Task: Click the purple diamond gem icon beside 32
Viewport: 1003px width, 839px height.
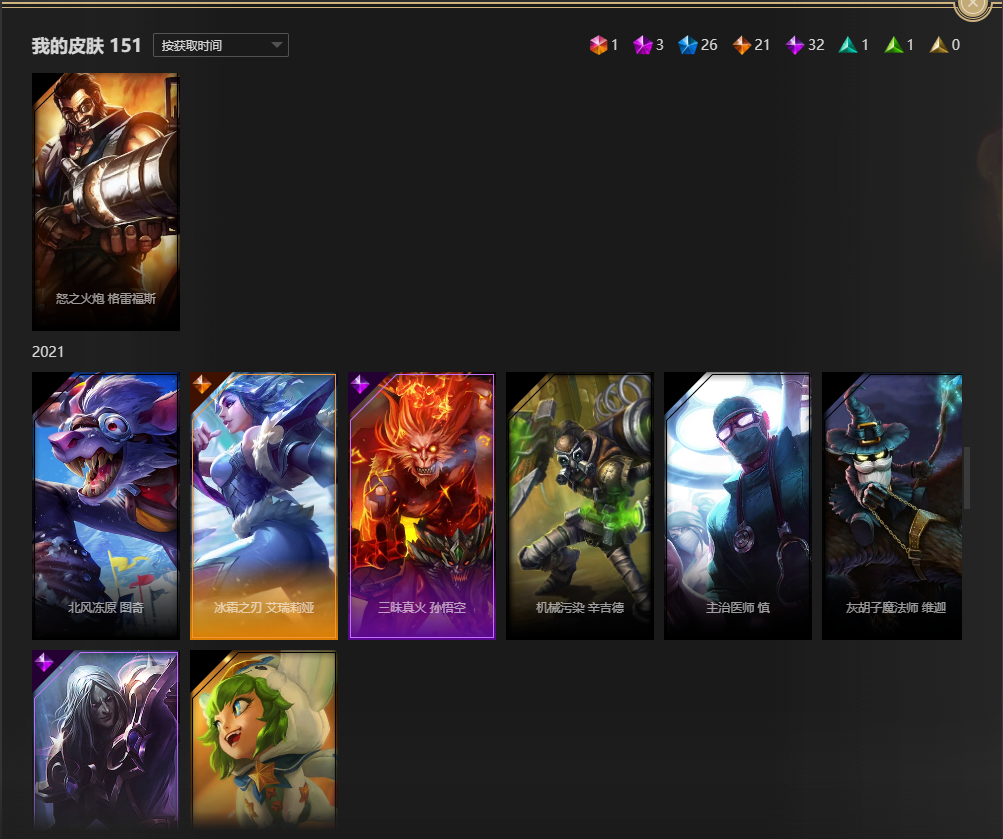Action: pos(794,45)
